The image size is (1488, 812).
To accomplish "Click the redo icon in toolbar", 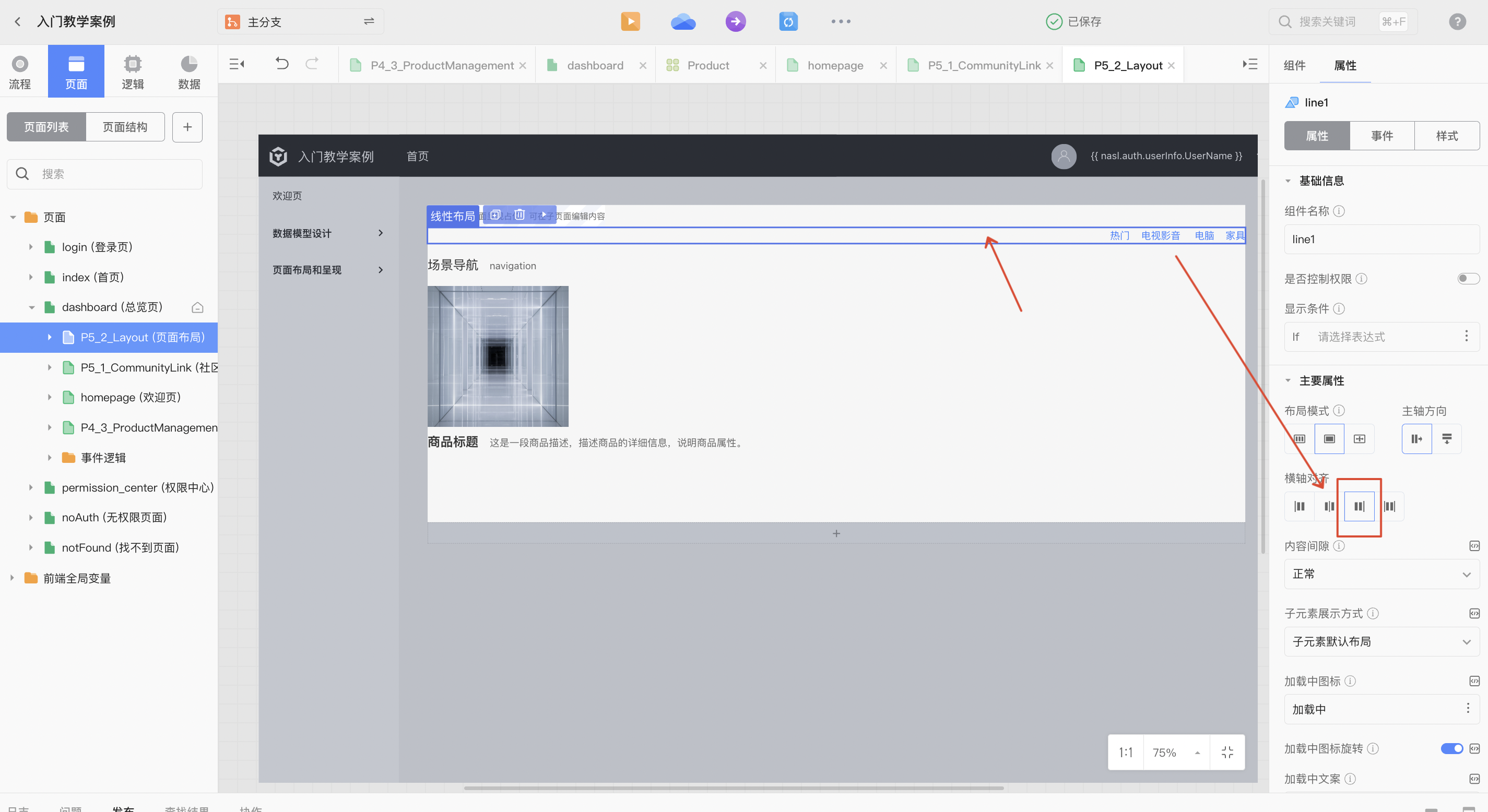I will click(313, 64).
